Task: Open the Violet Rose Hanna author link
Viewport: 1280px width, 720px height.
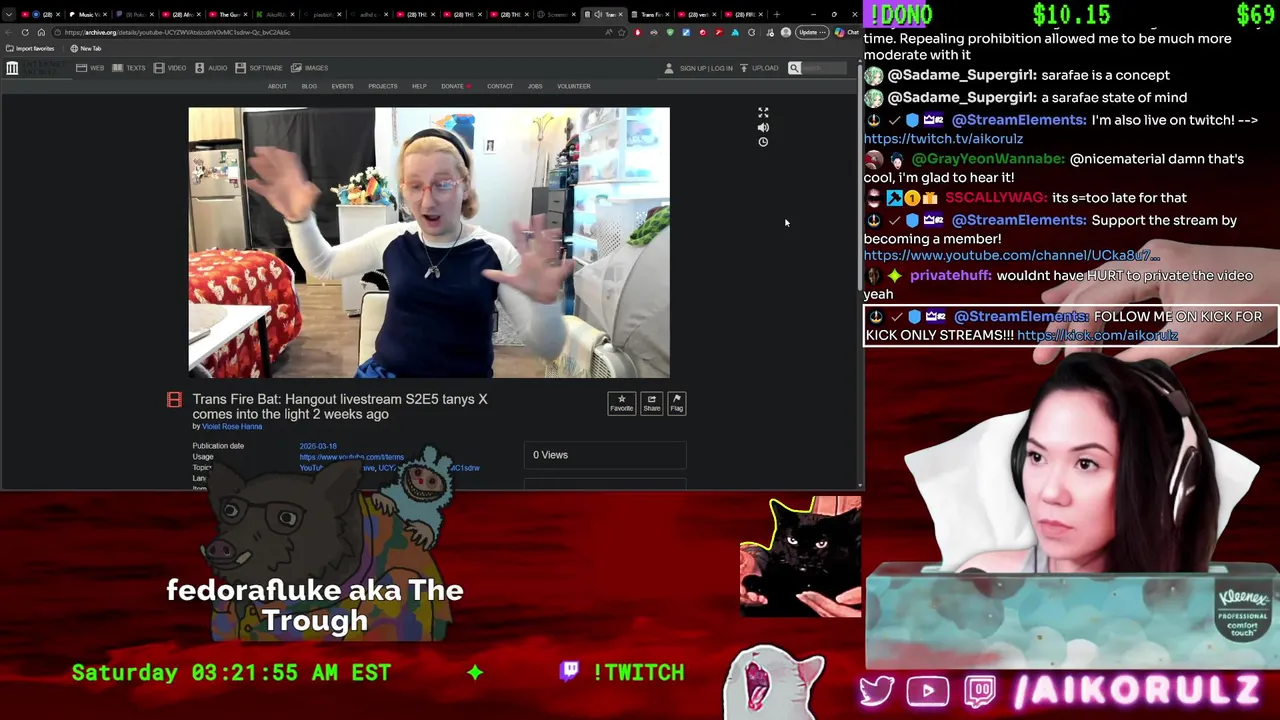Action: [x=232, y=426]
